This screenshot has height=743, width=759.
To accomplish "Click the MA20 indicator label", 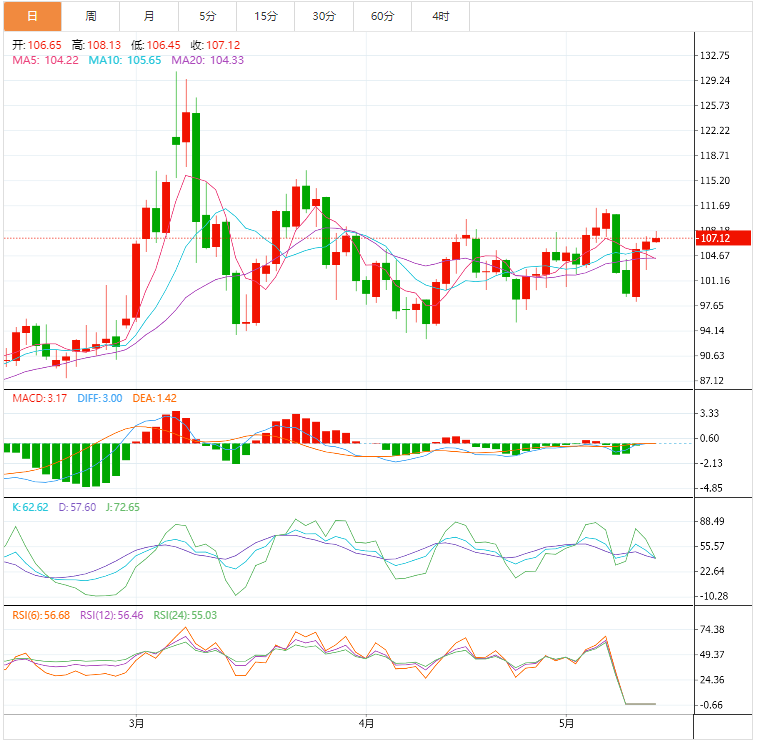I will point(207,60).
